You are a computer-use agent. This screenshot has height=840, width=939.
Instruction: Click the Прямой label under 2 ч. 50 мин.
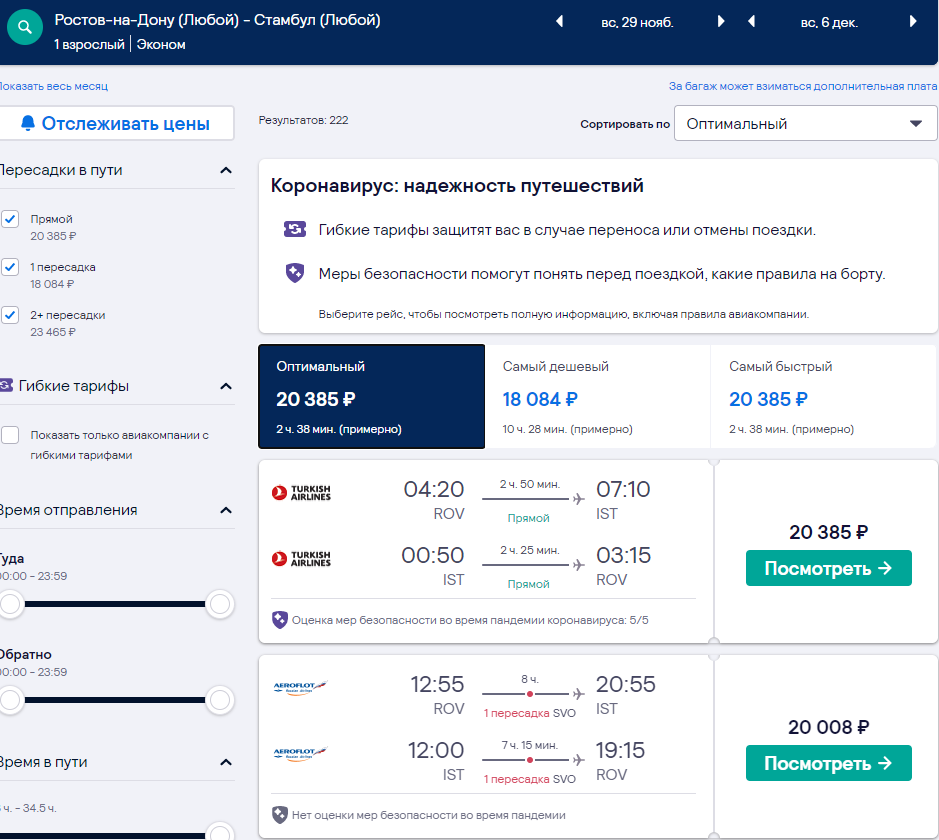coord(528,518)
